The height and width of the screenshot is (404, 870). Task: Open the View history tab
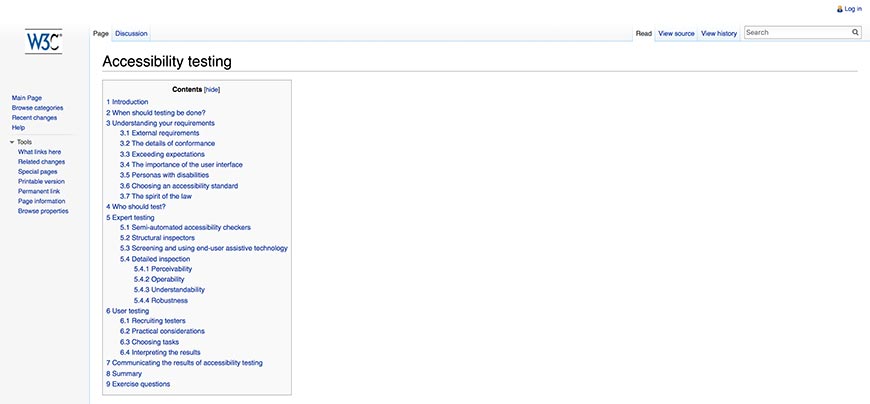pos(719,33)
